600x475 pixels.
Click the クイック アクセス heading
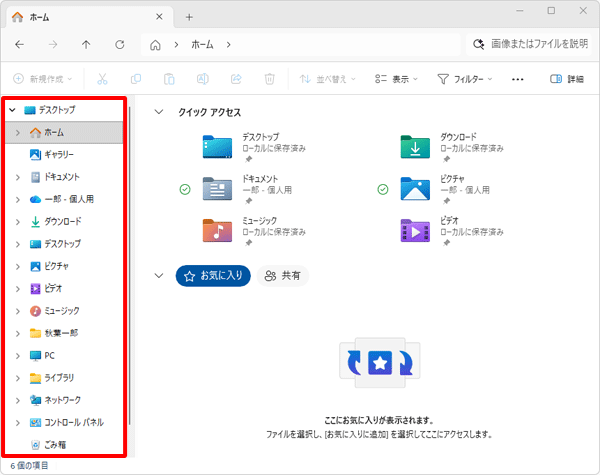coord(209,112)
